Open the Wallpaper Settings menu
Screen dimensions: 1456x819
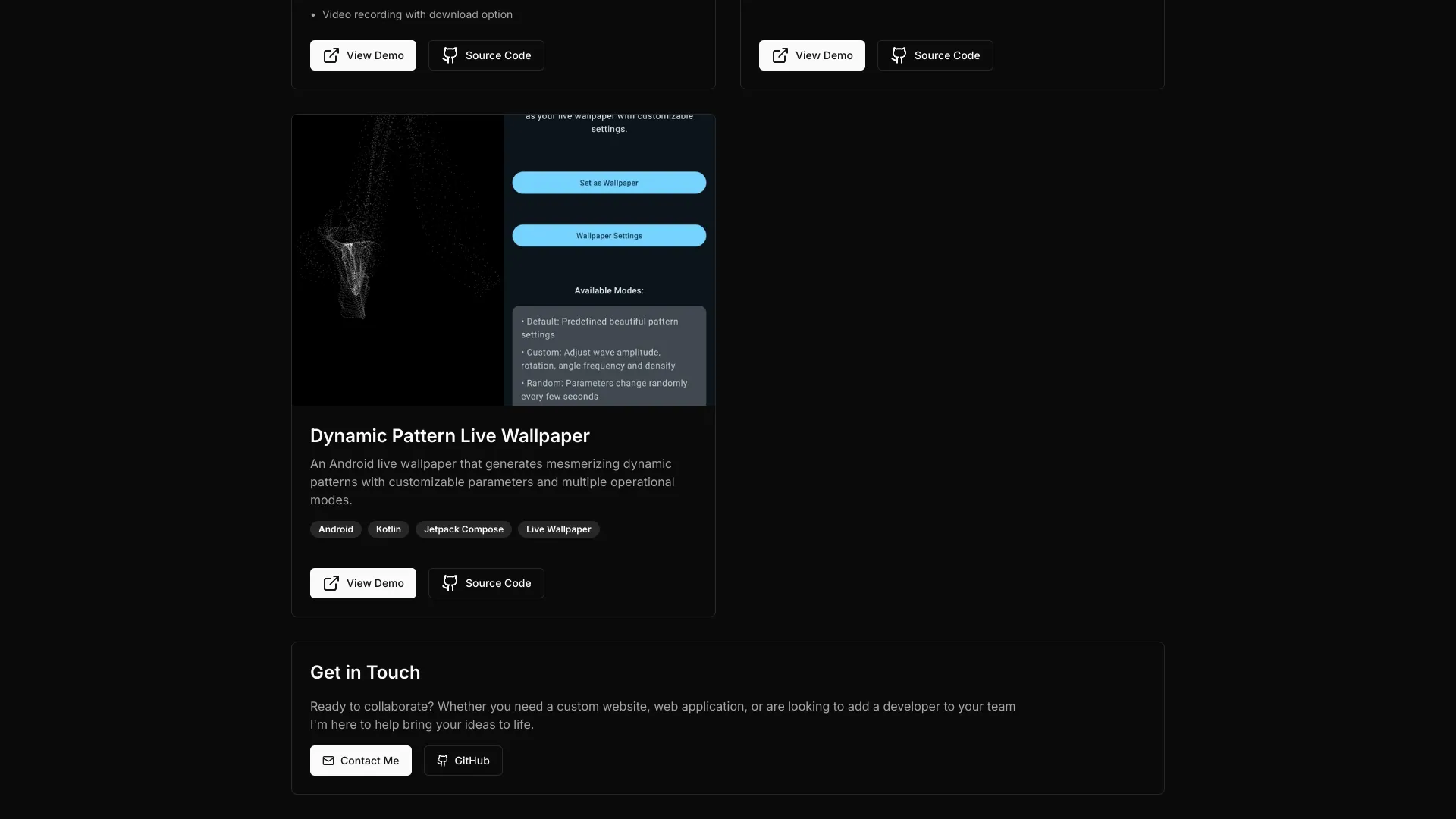(x=609, y=235)
